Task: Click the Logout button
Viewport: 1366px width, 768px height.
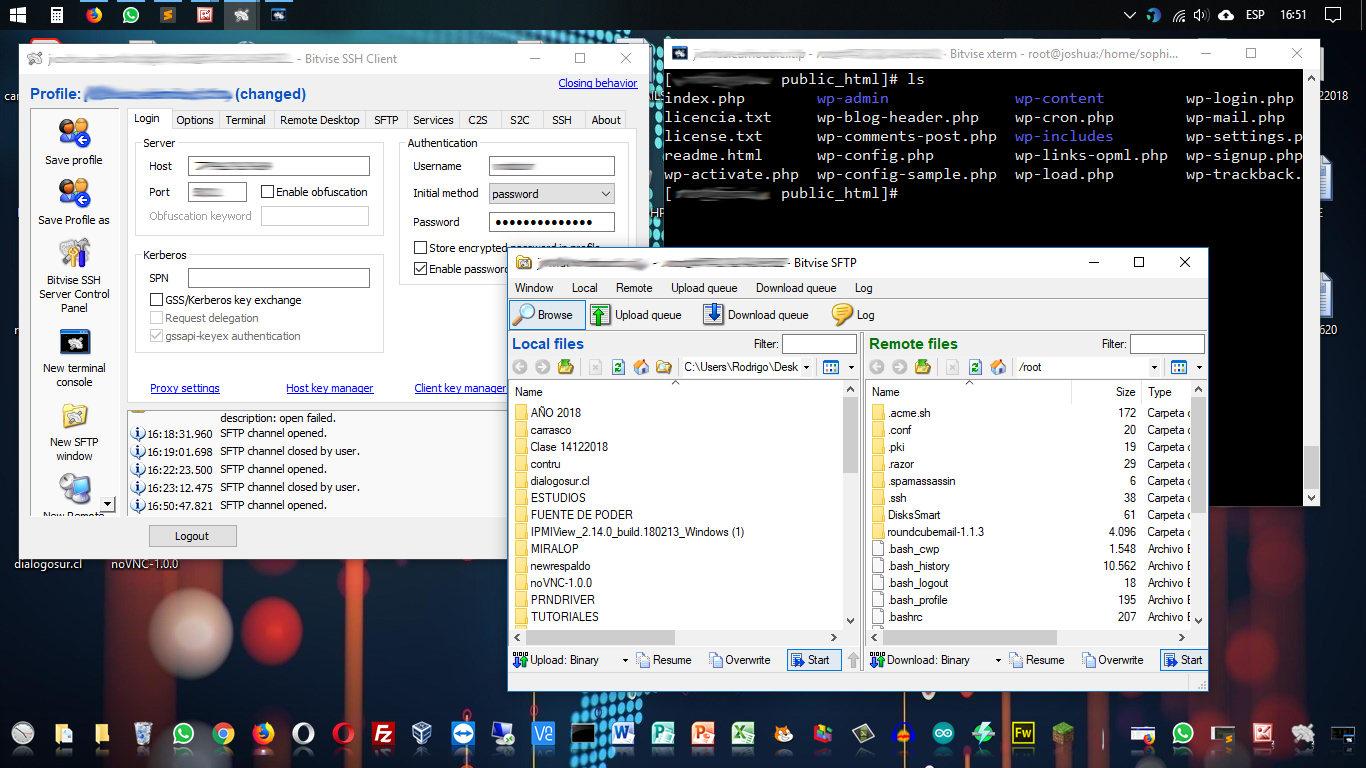Action: click(x=192, y=536)
